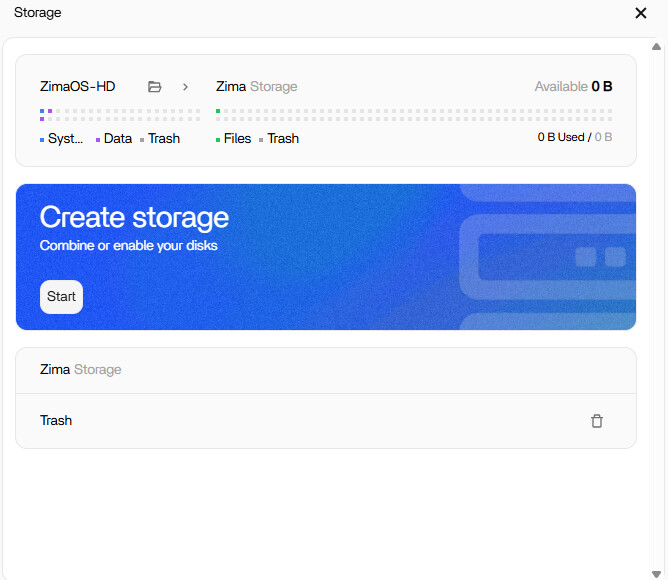This screenshot has height=580, width=668.
Task: Click the Zima Storage usage dot bar
Action: pyautogui.click(x=414, y=115)
